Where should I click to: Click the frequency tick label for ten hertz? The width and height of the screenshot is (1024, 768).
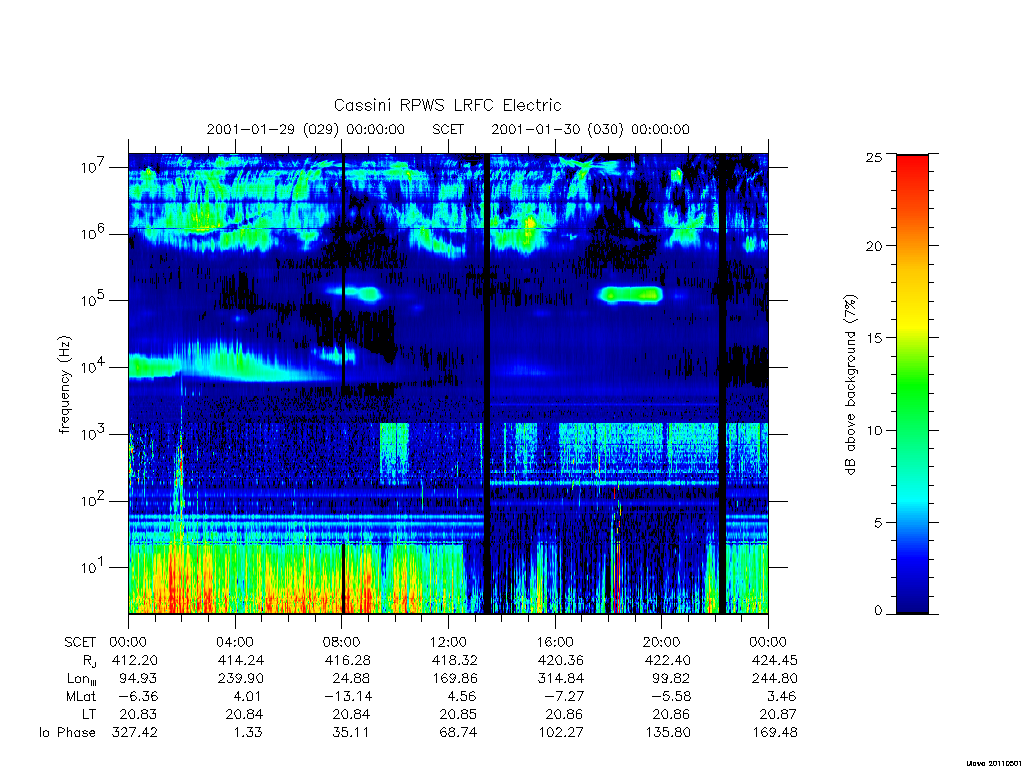click(x=94, y=568)
